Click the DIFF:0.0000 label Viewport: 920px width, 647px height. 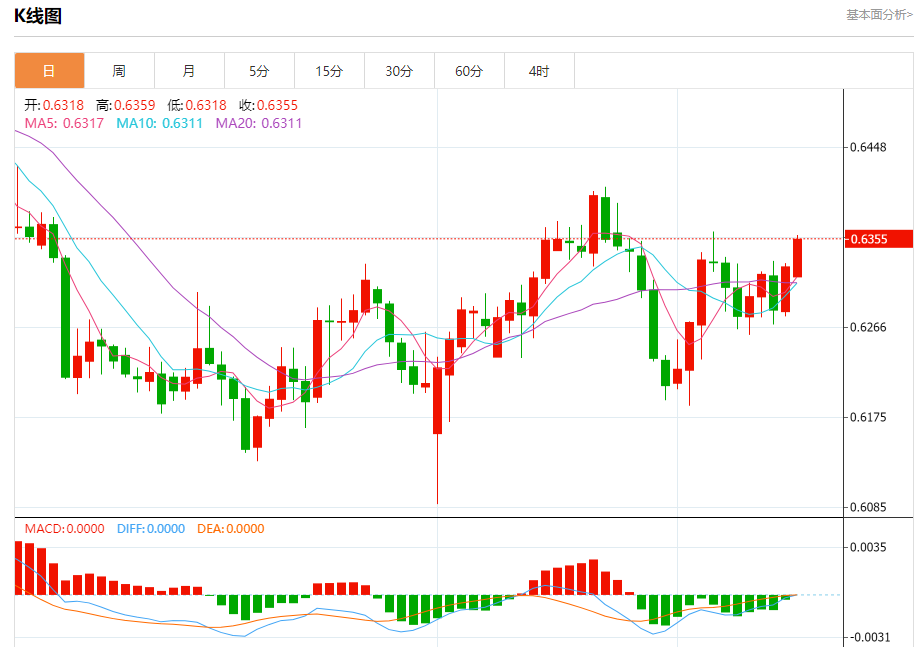(151, 529)
